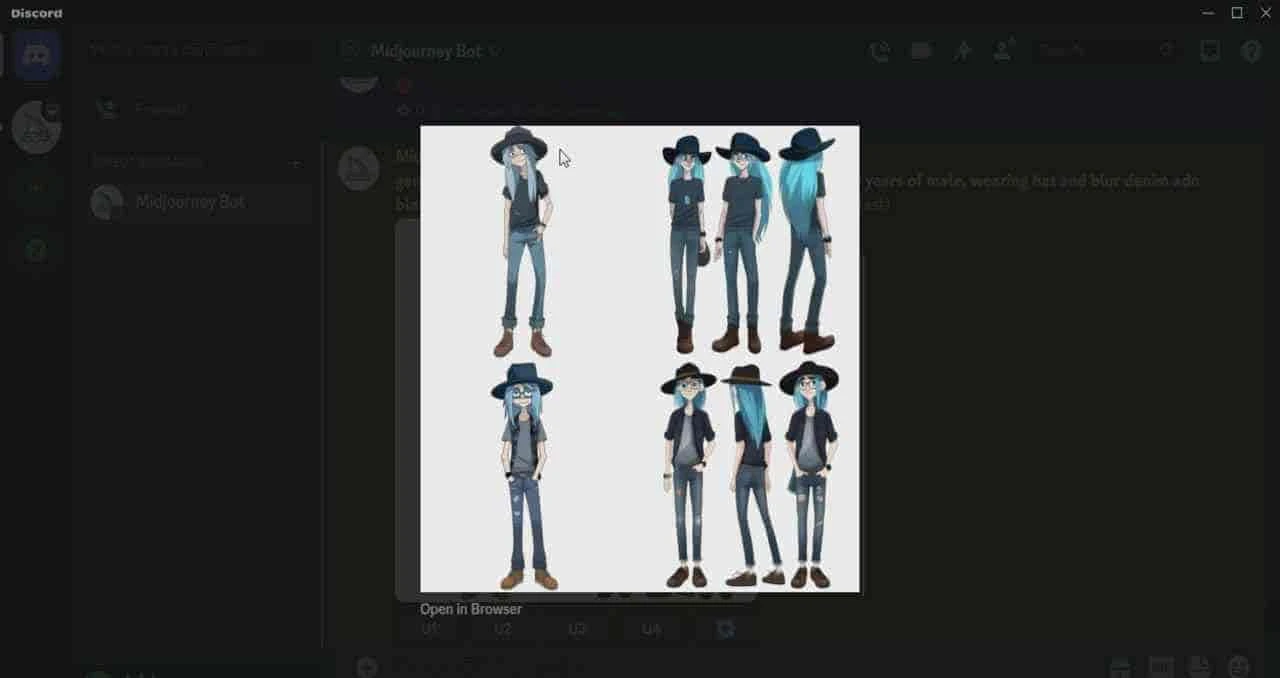Open the re-roll button next to U4
Image resolution: width=1280 pixels, height=678 pixels.
[x=724, y=629]
